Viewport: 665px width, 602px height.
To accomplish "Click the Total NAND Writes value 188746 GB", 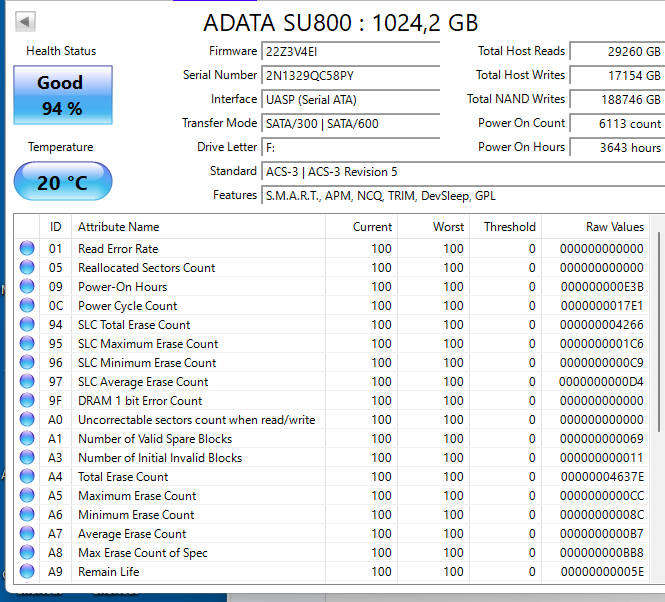I will (617, 100).
